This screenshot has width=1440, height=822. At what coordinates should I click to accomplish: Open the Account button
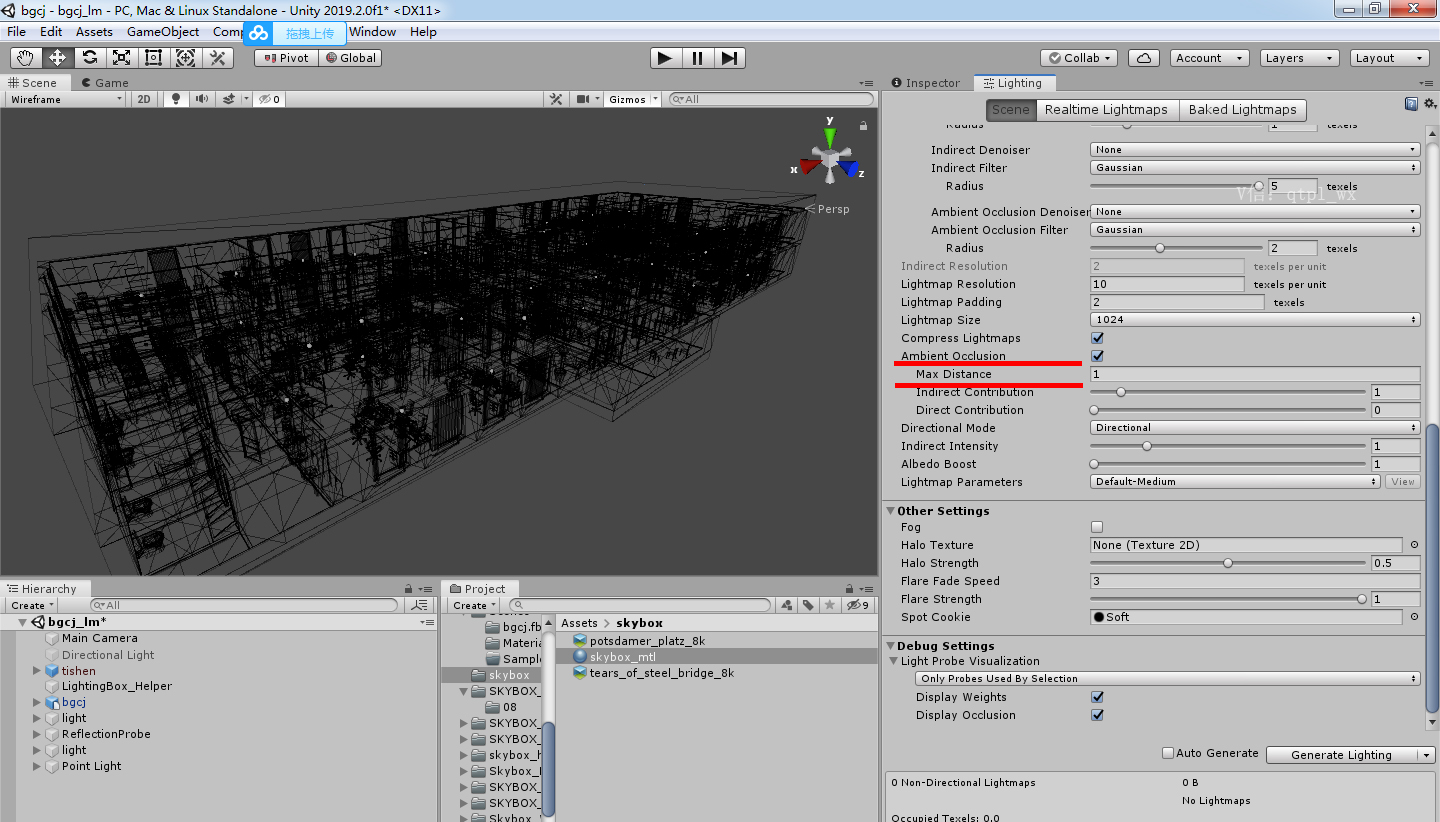1209,58
